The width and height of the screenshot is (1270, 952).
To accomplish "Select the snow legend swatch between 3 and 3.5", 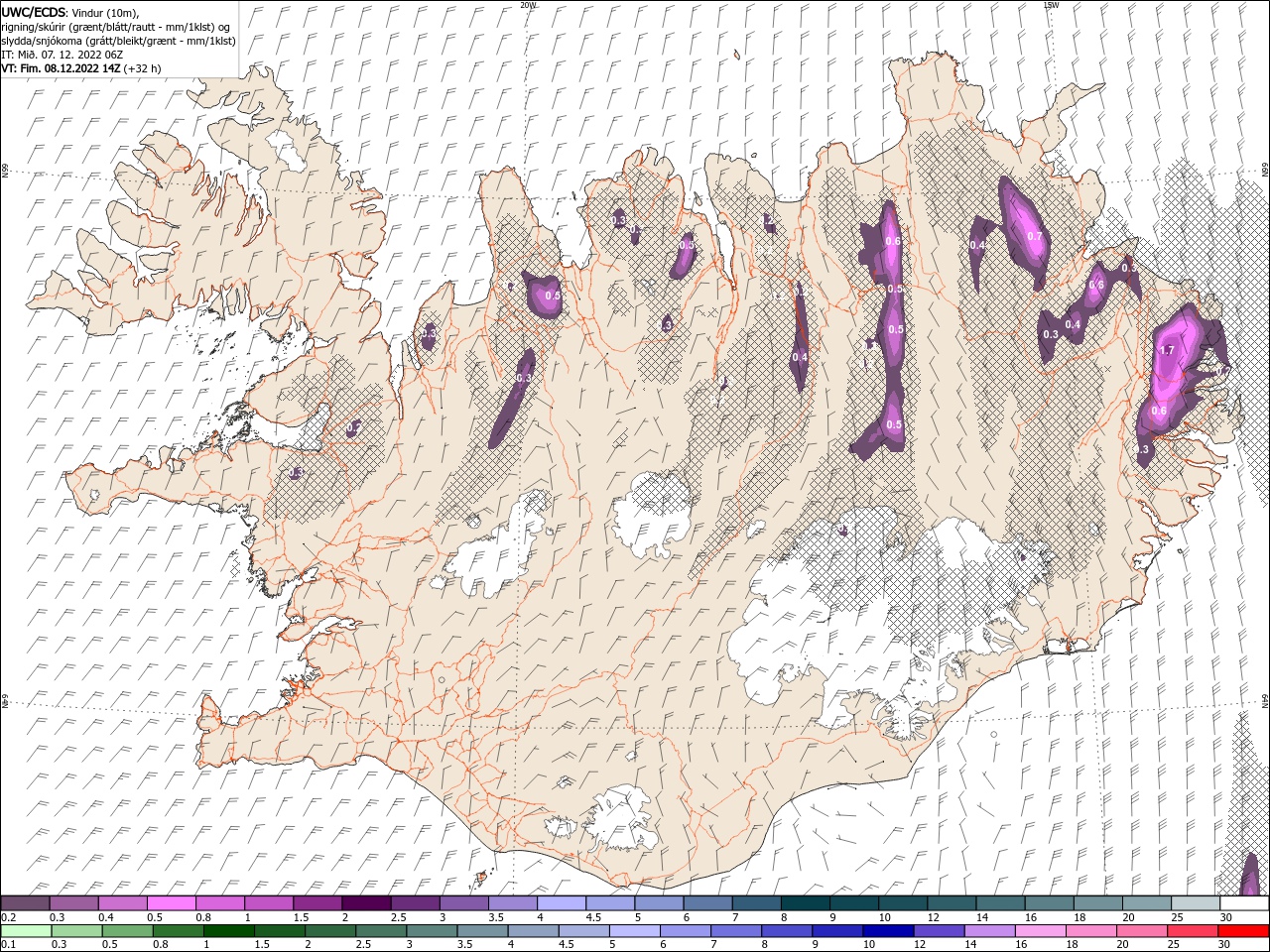I will click(x=463, y=903).
